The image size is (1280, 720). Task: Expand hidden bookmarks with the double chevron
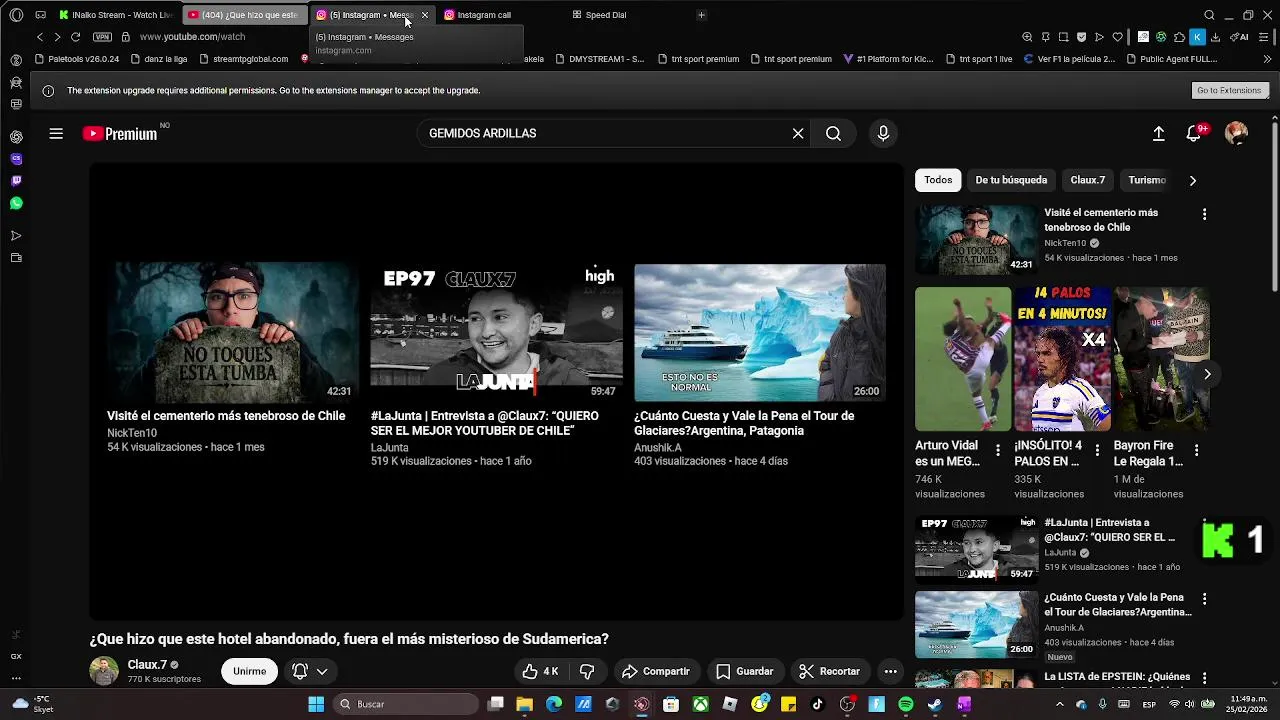[1267, 59]
